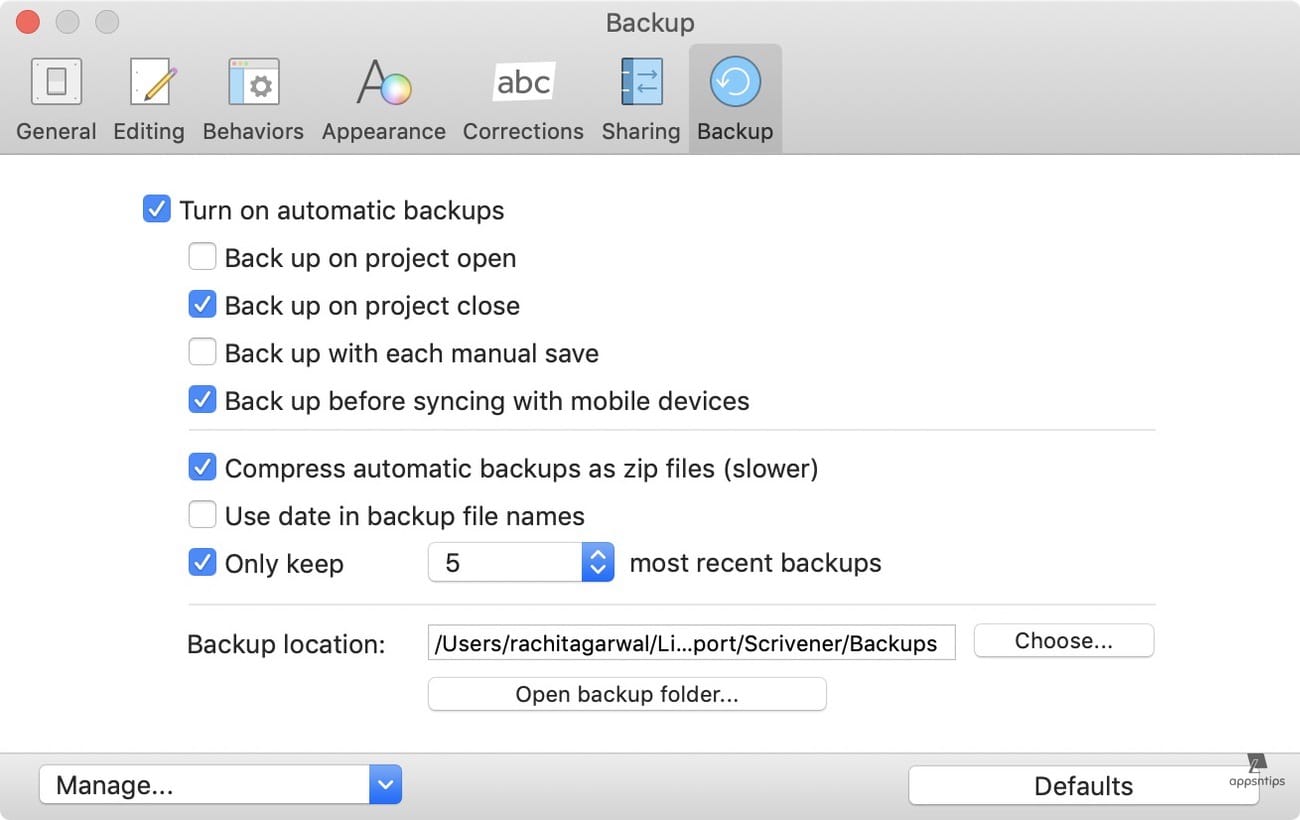Switch to the Corrections tab label
Image resolution: width=1300 pixels, height=820 pixels.
pyautogui.click(x=523, y=131)
